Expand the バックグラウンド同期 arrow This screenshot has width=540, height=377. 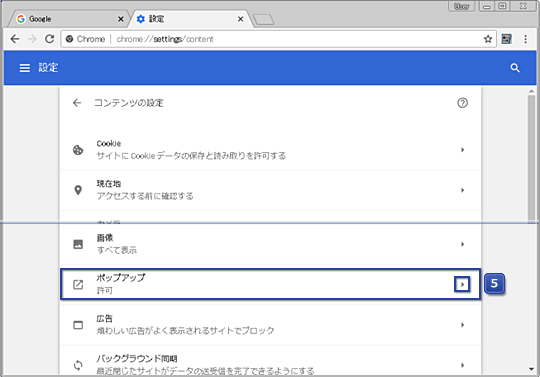pyautogui.click(x=463, y=365)
